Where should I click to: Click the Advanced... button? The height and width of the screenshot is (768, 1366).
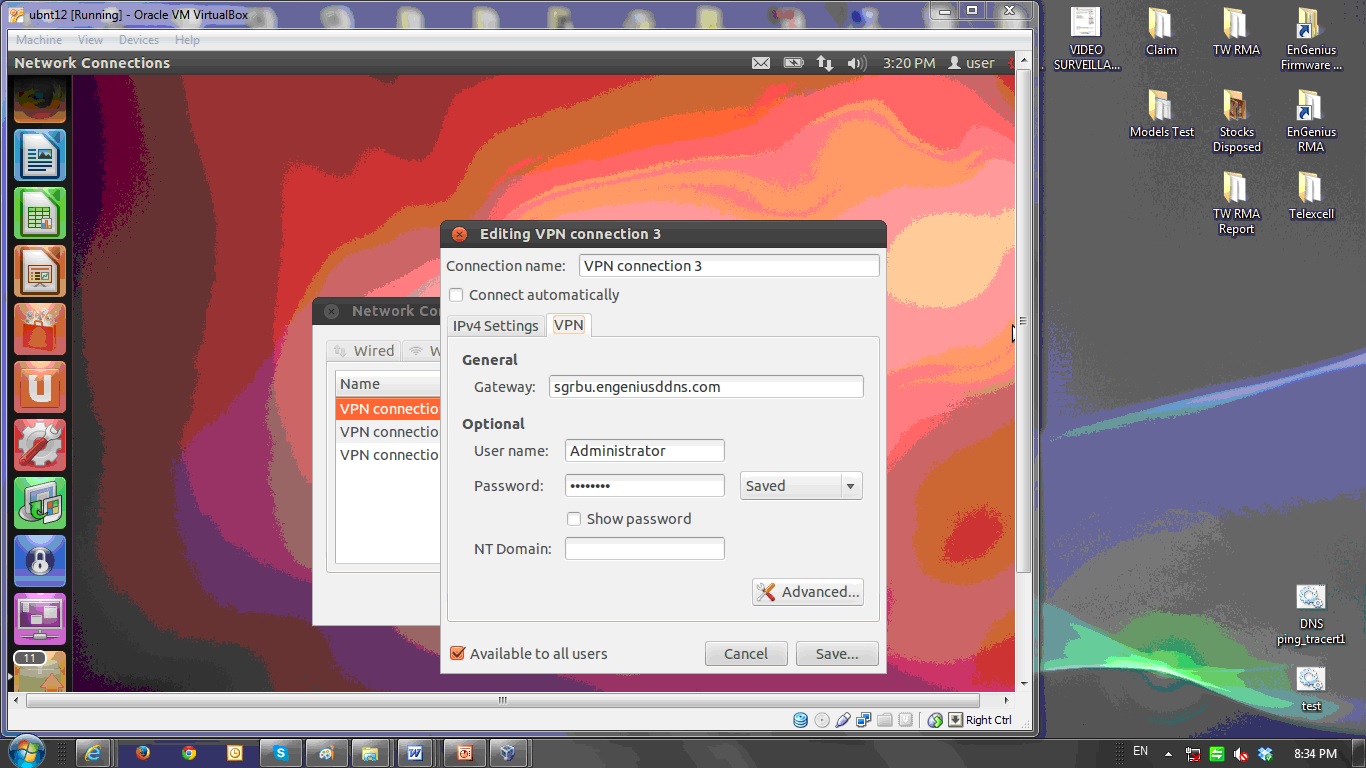808,592
